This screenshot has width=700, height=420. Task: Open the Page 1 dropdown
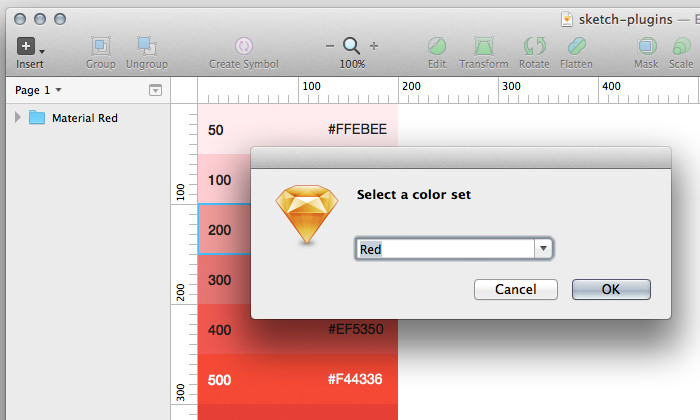pyautogui.click(x=38, y=90)
